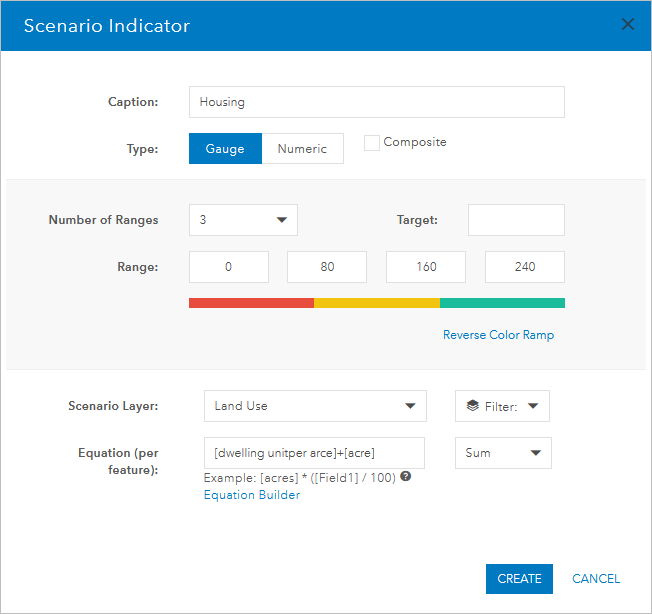The height and width of the screenshot is (614, 652).
Task: Open the Equation Builder link
Action: point(251,495)
